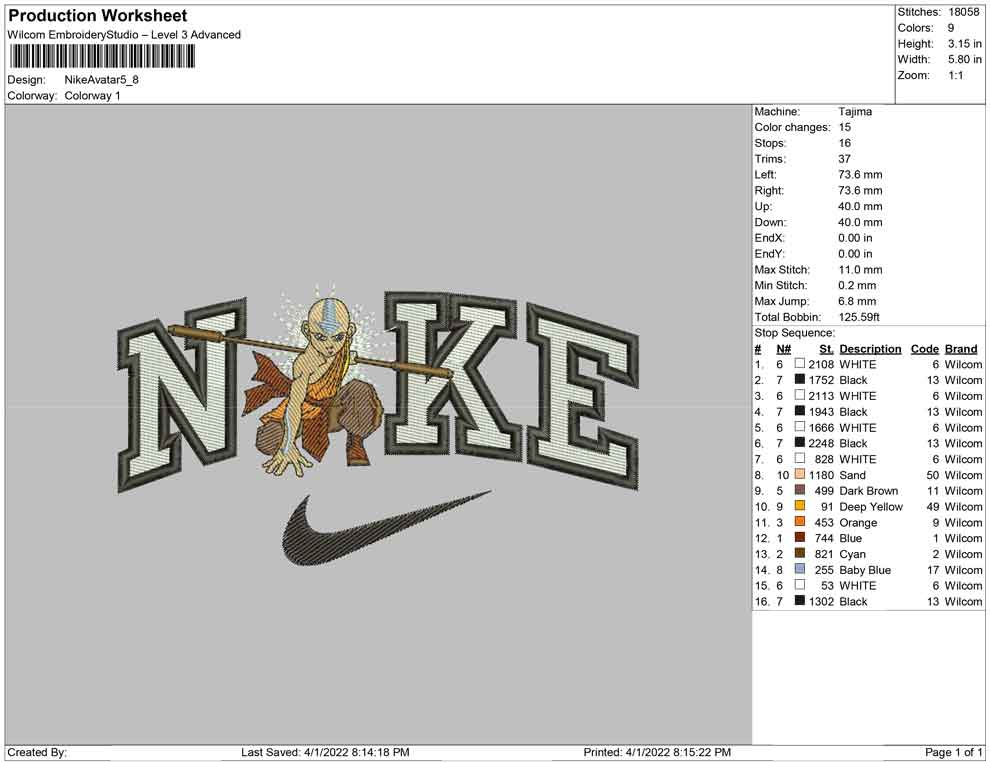990x762 pixels.
Task: Click the Color changes value '15'
Action: 845,127
